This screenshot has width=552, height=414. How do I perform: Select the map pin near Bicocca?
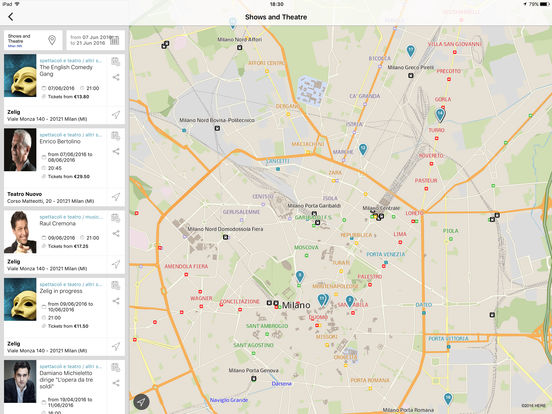[x=410, y=51]
